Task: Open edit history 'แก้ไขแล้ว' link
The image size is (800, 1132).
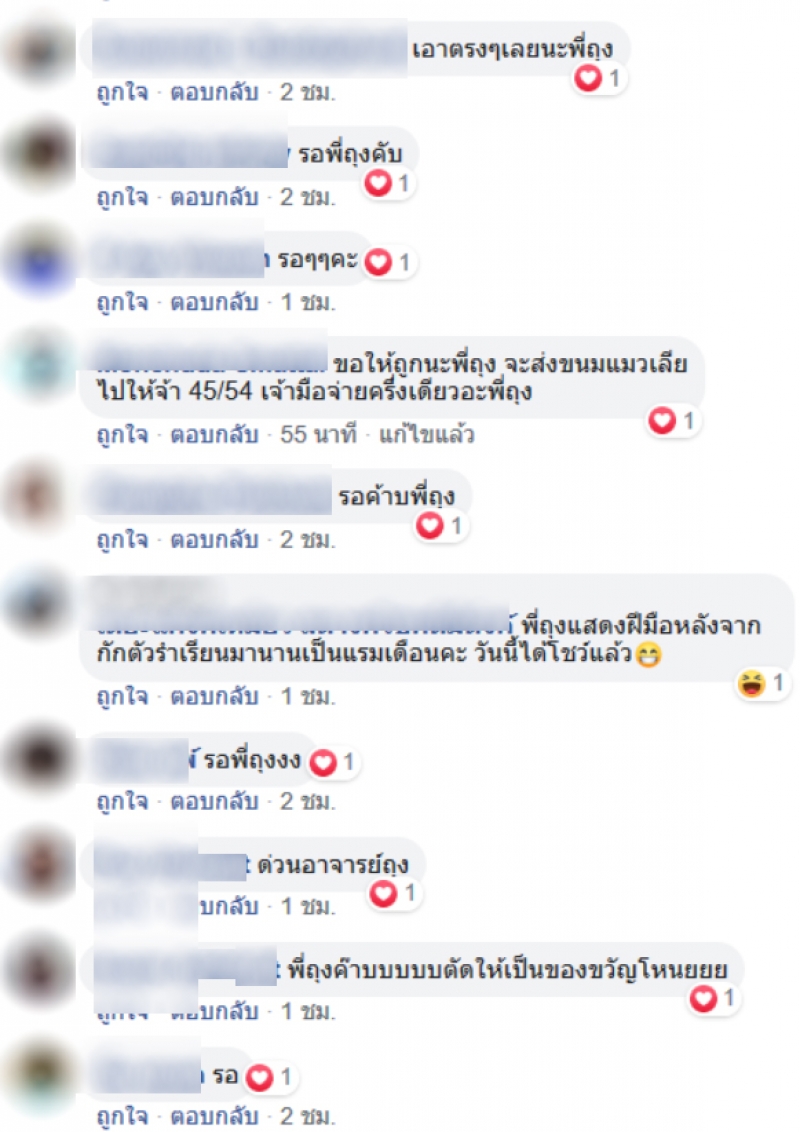Action: point(427,434)
